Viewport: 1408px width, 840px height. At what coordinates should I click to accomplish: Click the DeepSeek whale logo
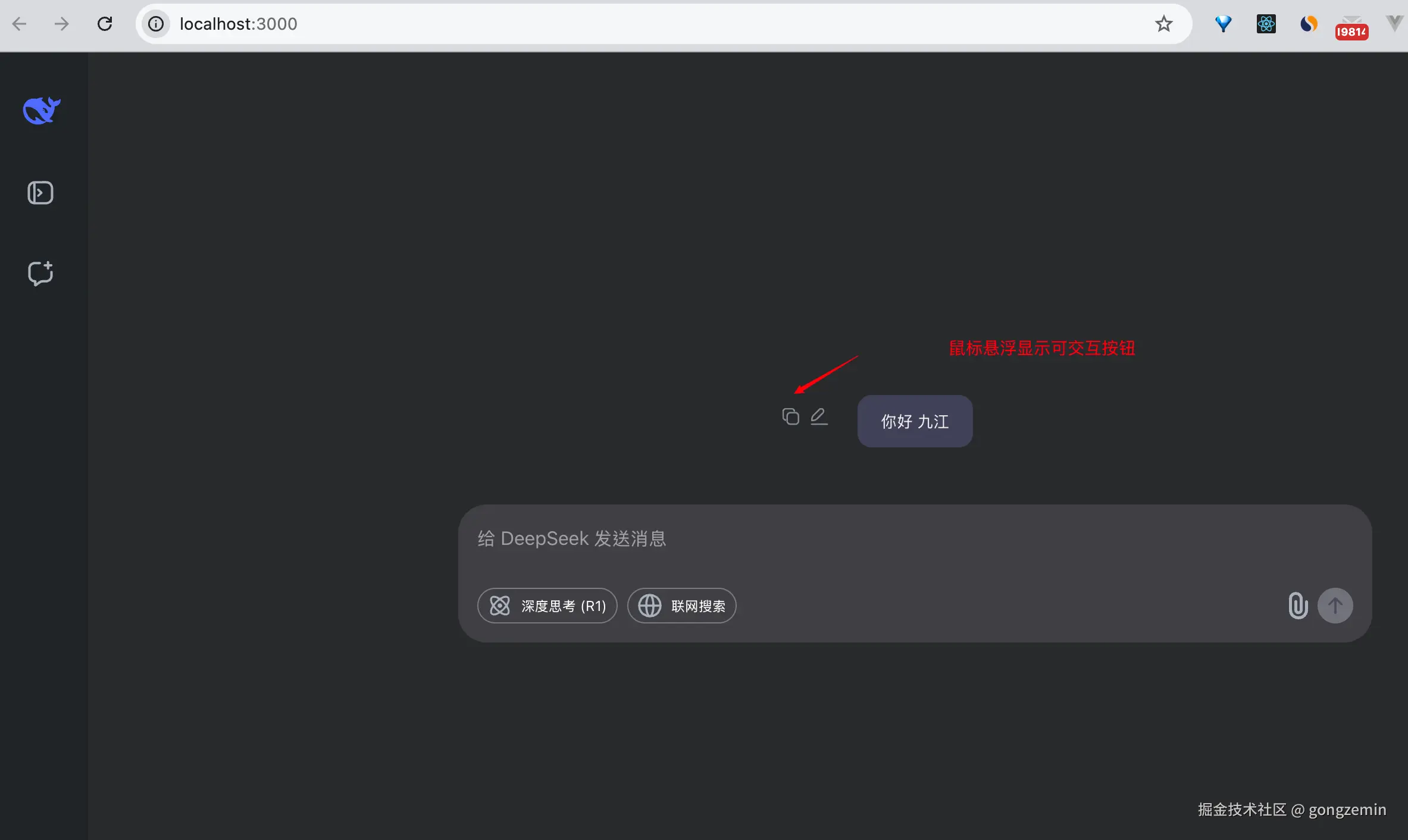pos(41,111)
